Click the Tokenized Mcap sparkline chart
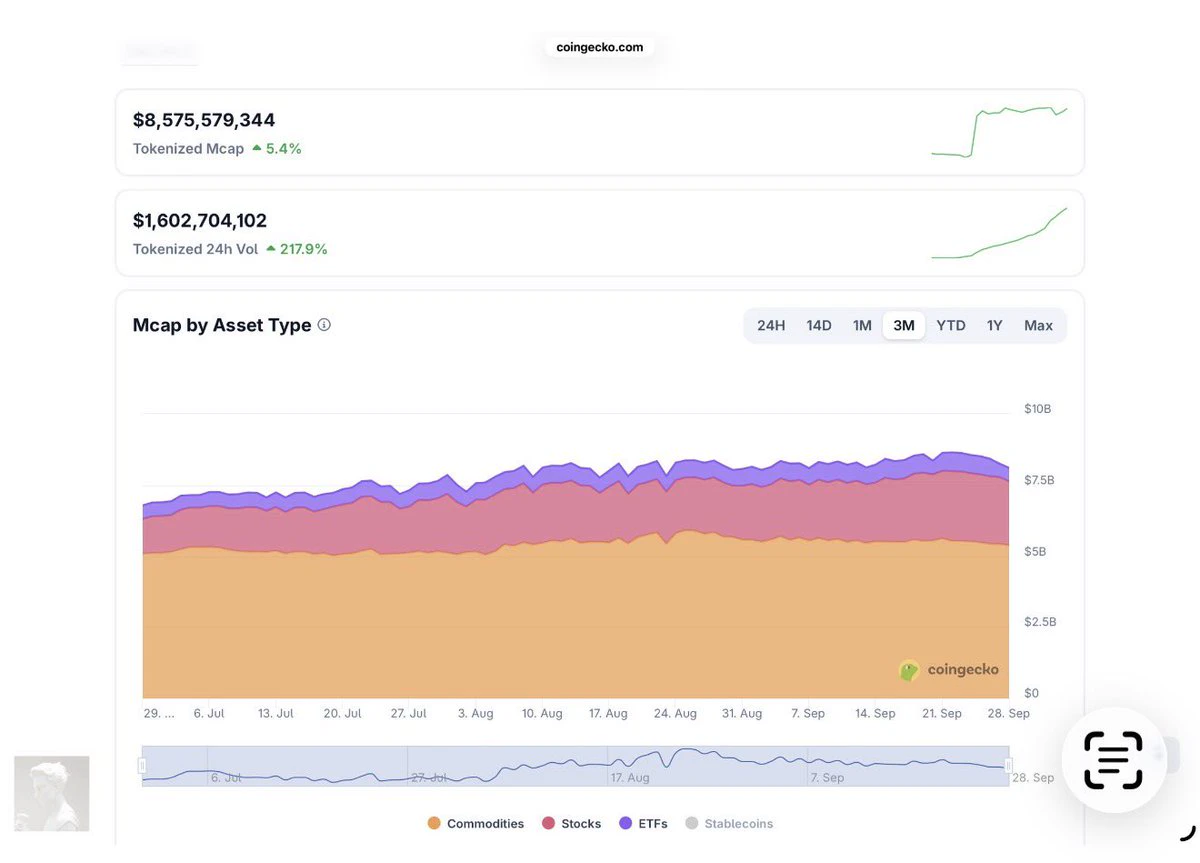Image resolution: width=1200 pixels, height=863 pixels. point(999,132)
